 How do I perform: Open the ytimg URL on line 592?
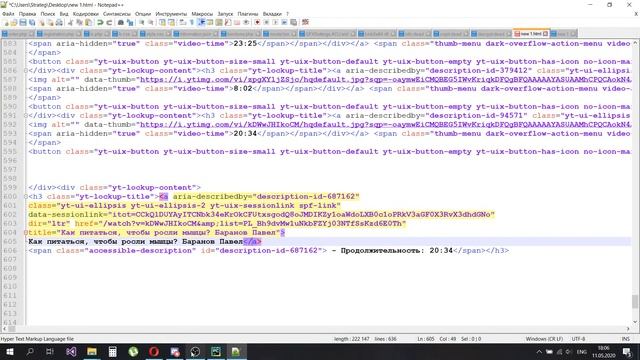point(386,124)
